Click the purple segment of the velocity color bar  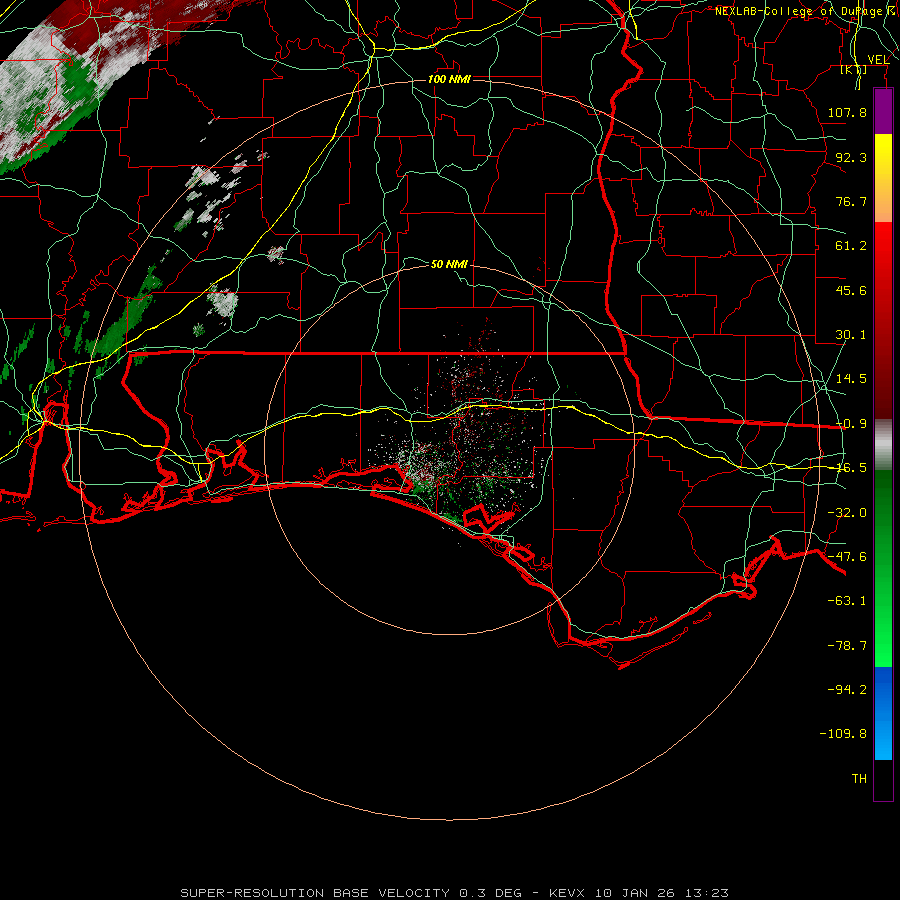[883, 112]
